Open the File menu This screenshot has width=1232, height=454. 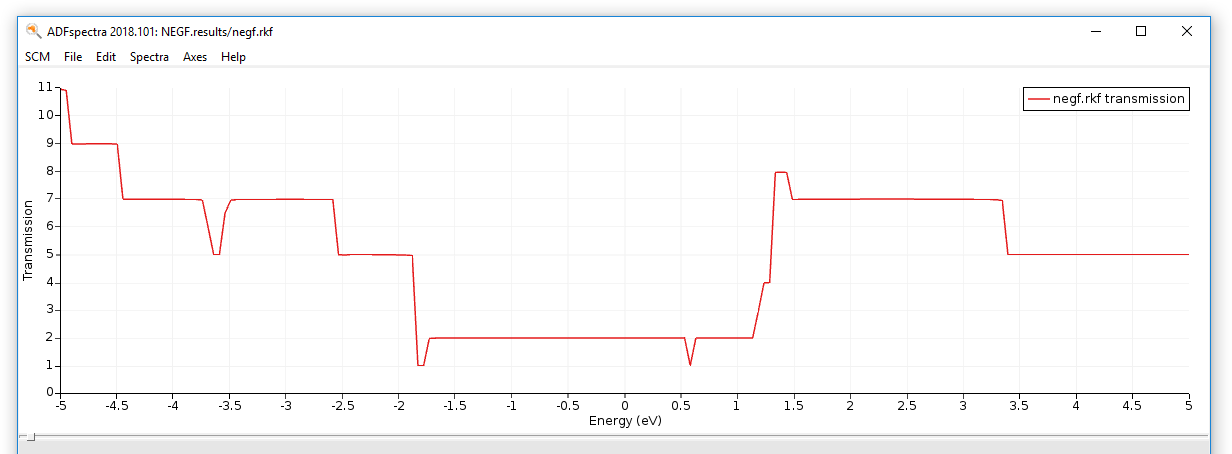[73, 57]
